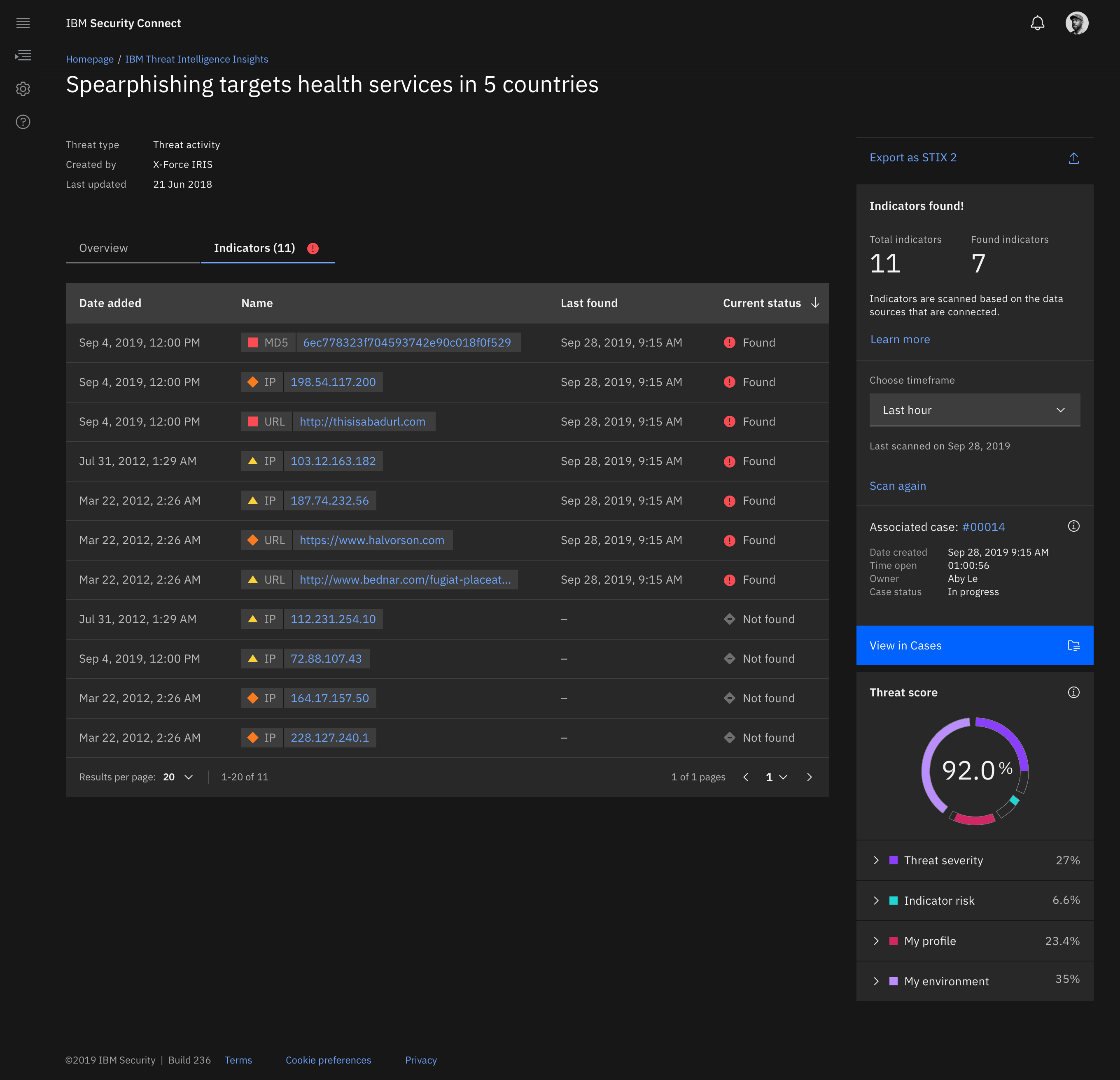The height and width of the screenshot is (1080, 1120).
Task: Click magenta My profile color swatch
Action: (x=893, y=940)
